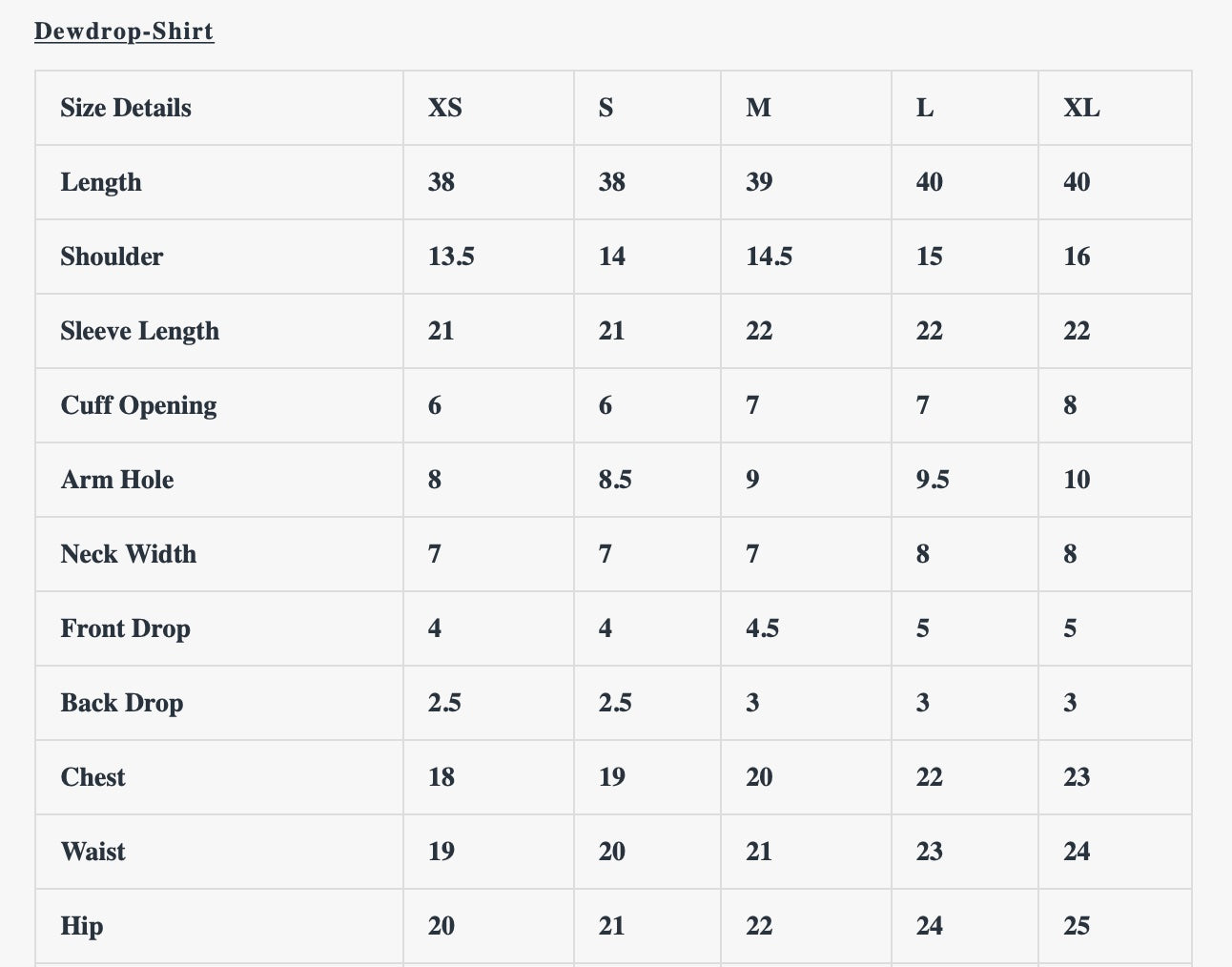
Task: Click the Shoulder value 16 under XL
Action: tap(1077, 257)
